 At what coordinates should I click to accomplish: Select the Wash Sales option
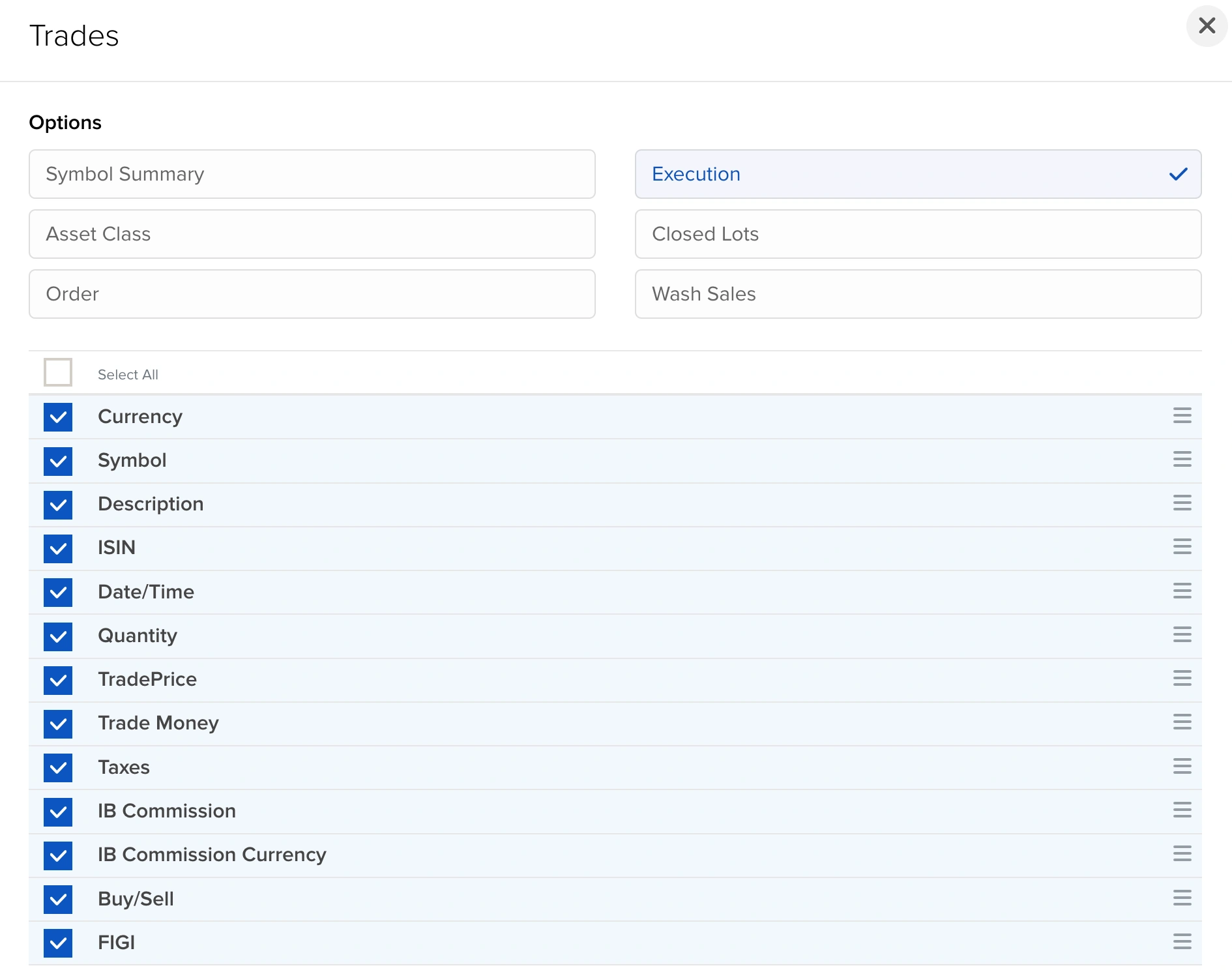click(918, 294)
